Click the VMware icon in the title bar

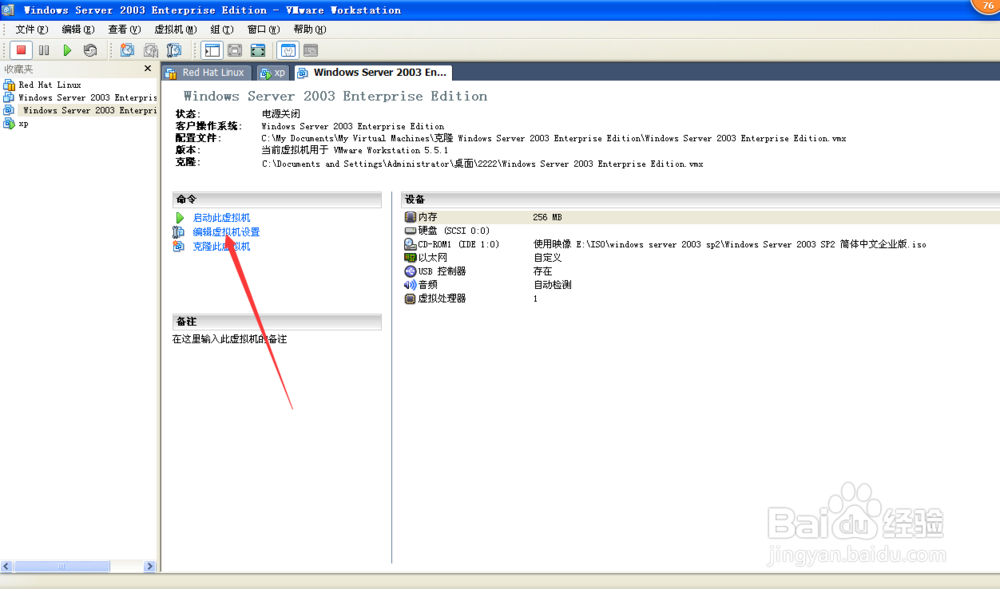click(x=8, y=10)
